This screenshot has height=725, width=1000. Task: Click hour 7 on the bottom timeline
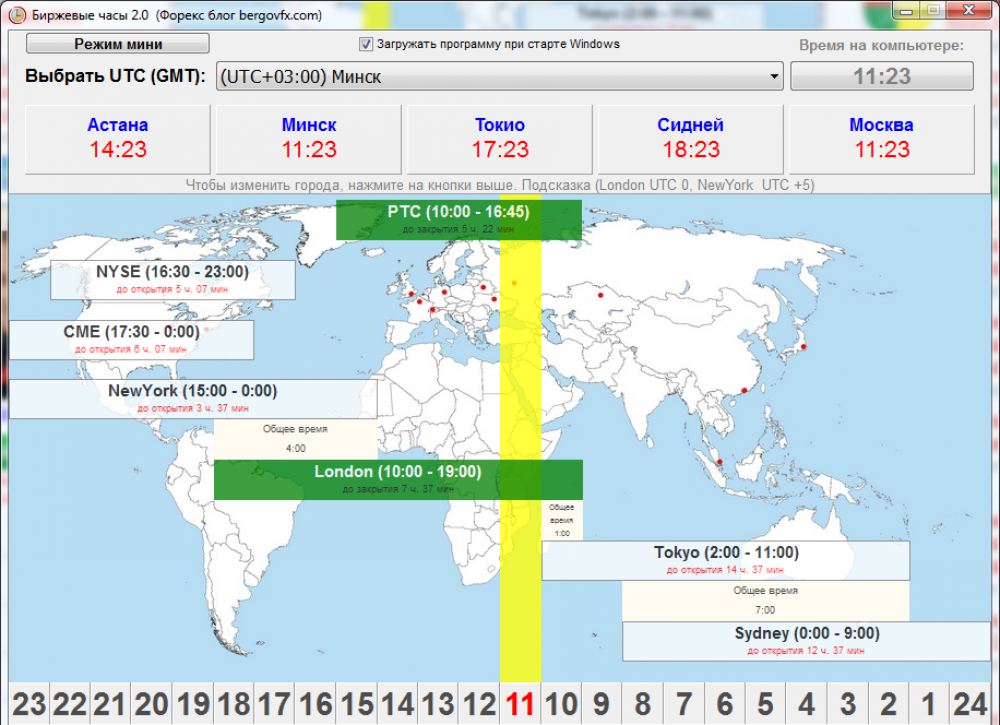(x=684, y=704)
